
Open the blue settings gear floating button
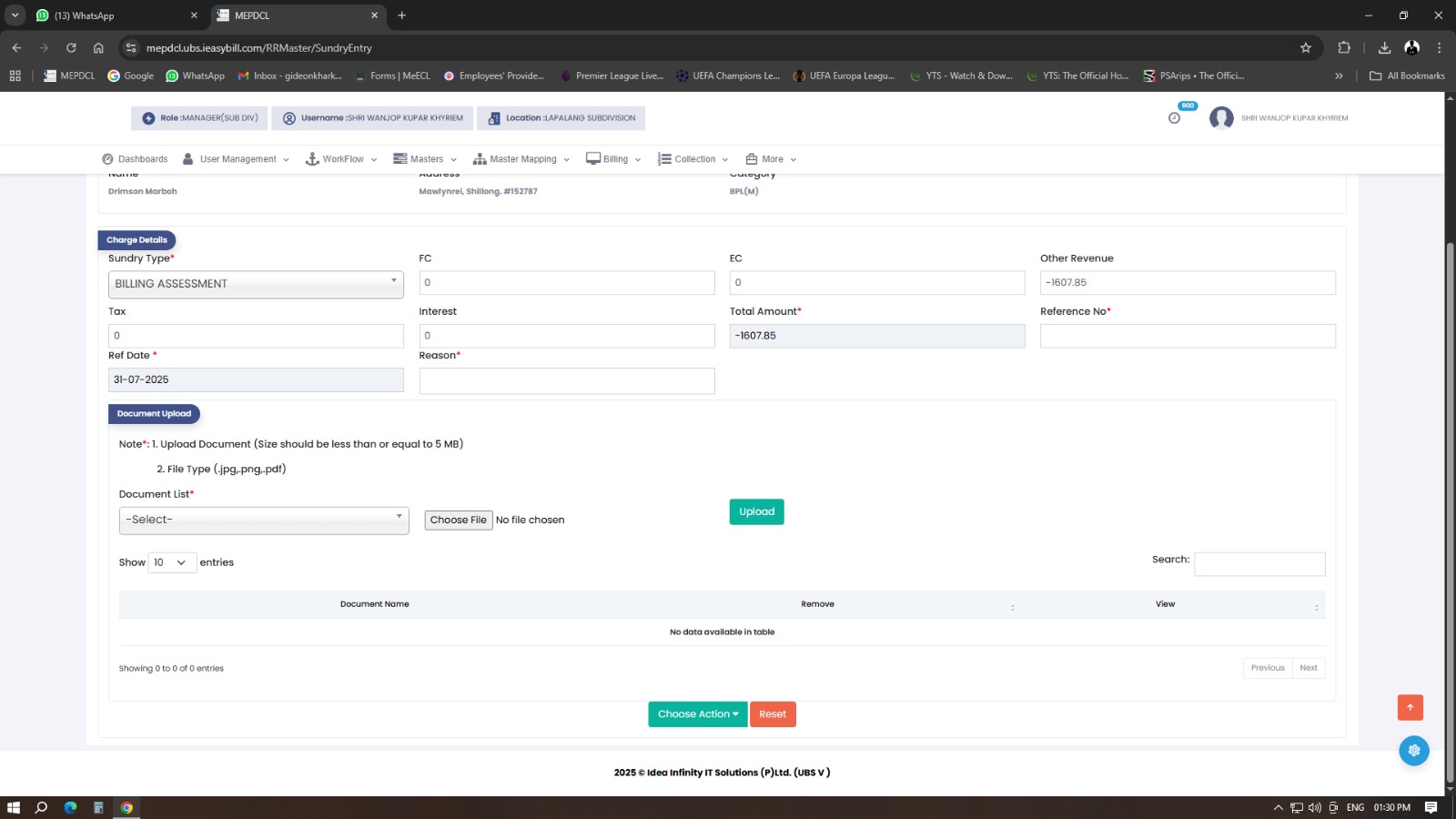(x=1413, y=751)
